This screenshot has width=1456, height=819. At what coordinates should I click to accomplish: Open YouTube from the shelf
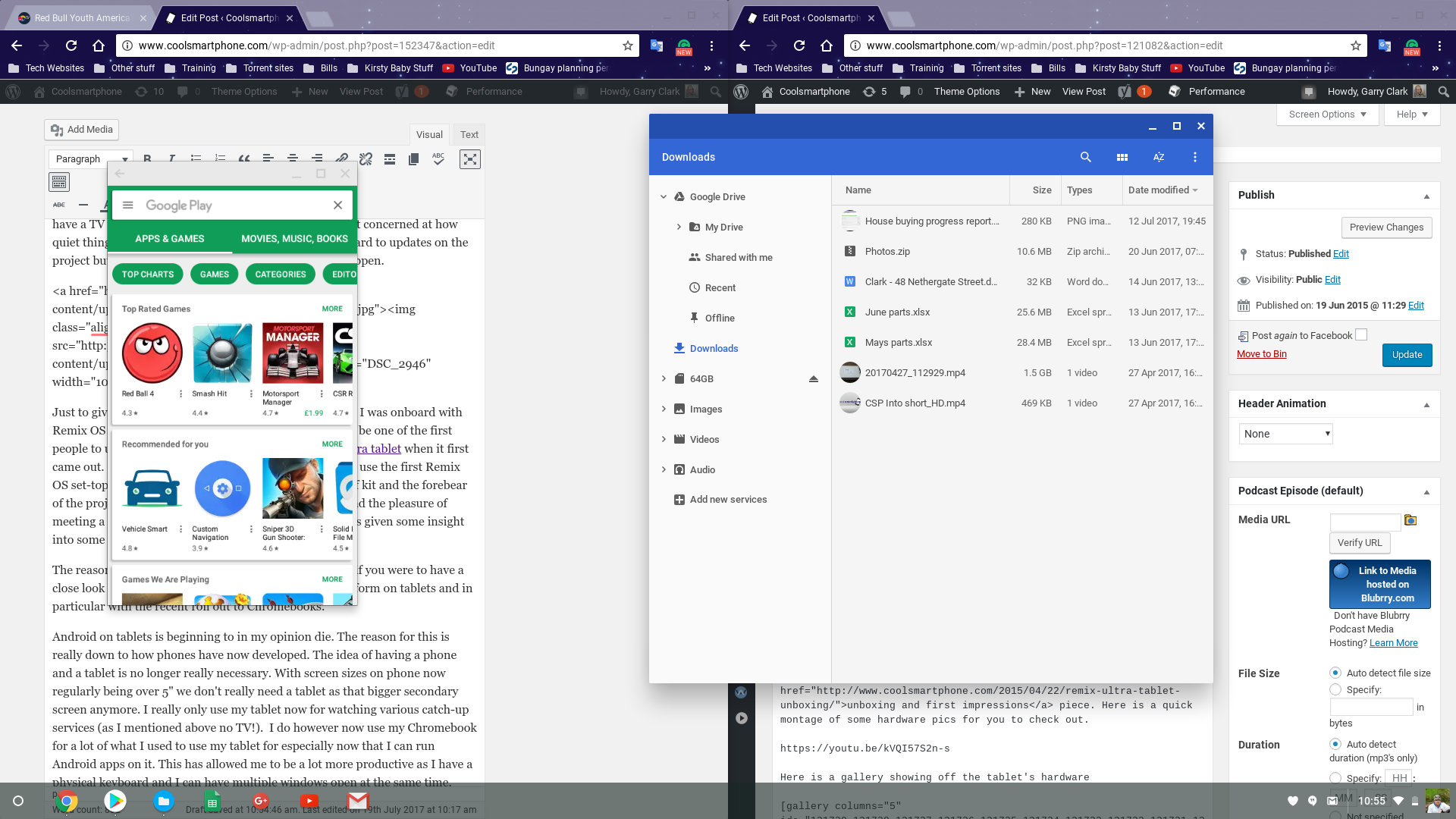point(309,801)
